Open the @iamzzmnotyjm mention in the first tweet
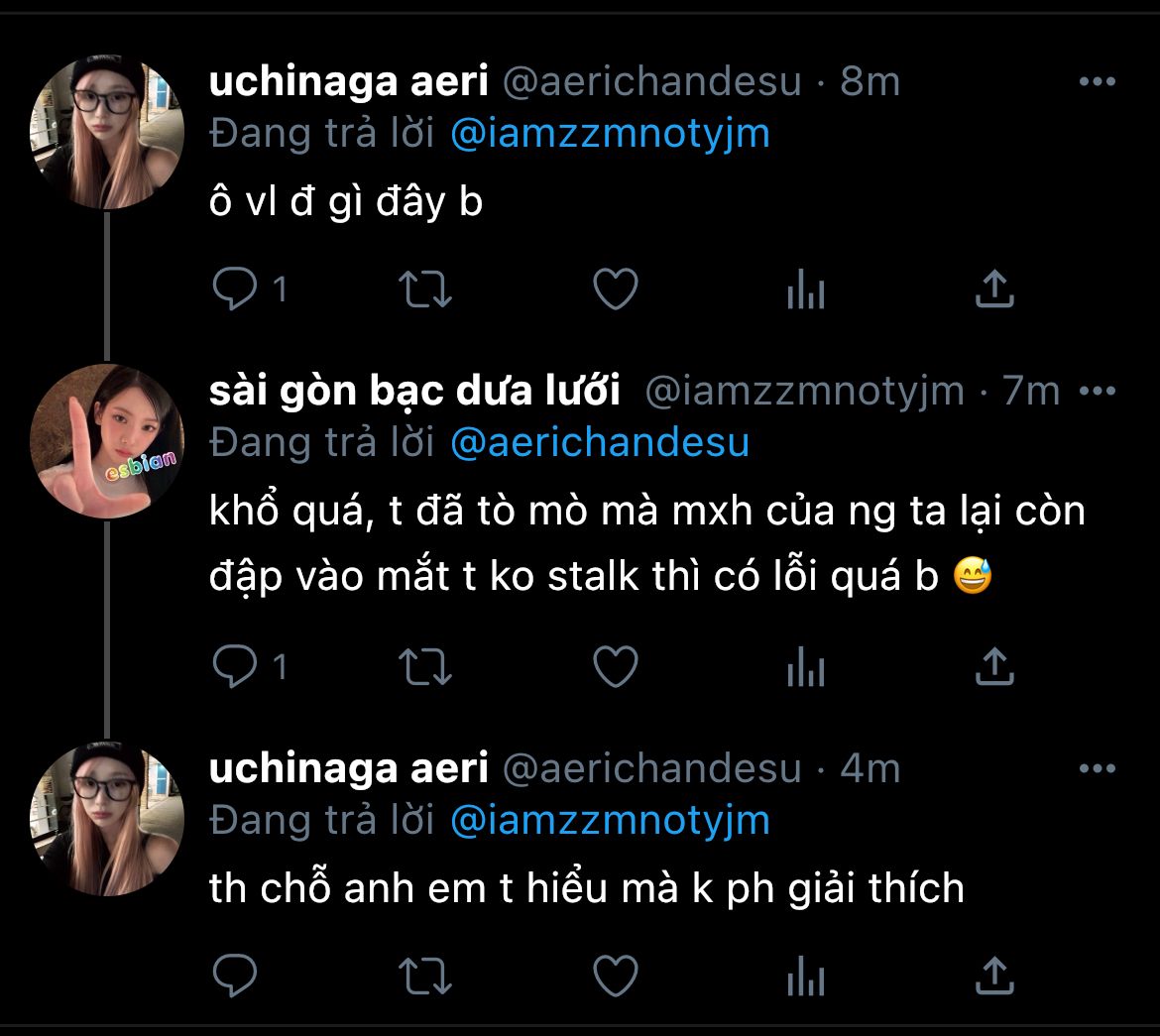 click(x=610, y=134)
